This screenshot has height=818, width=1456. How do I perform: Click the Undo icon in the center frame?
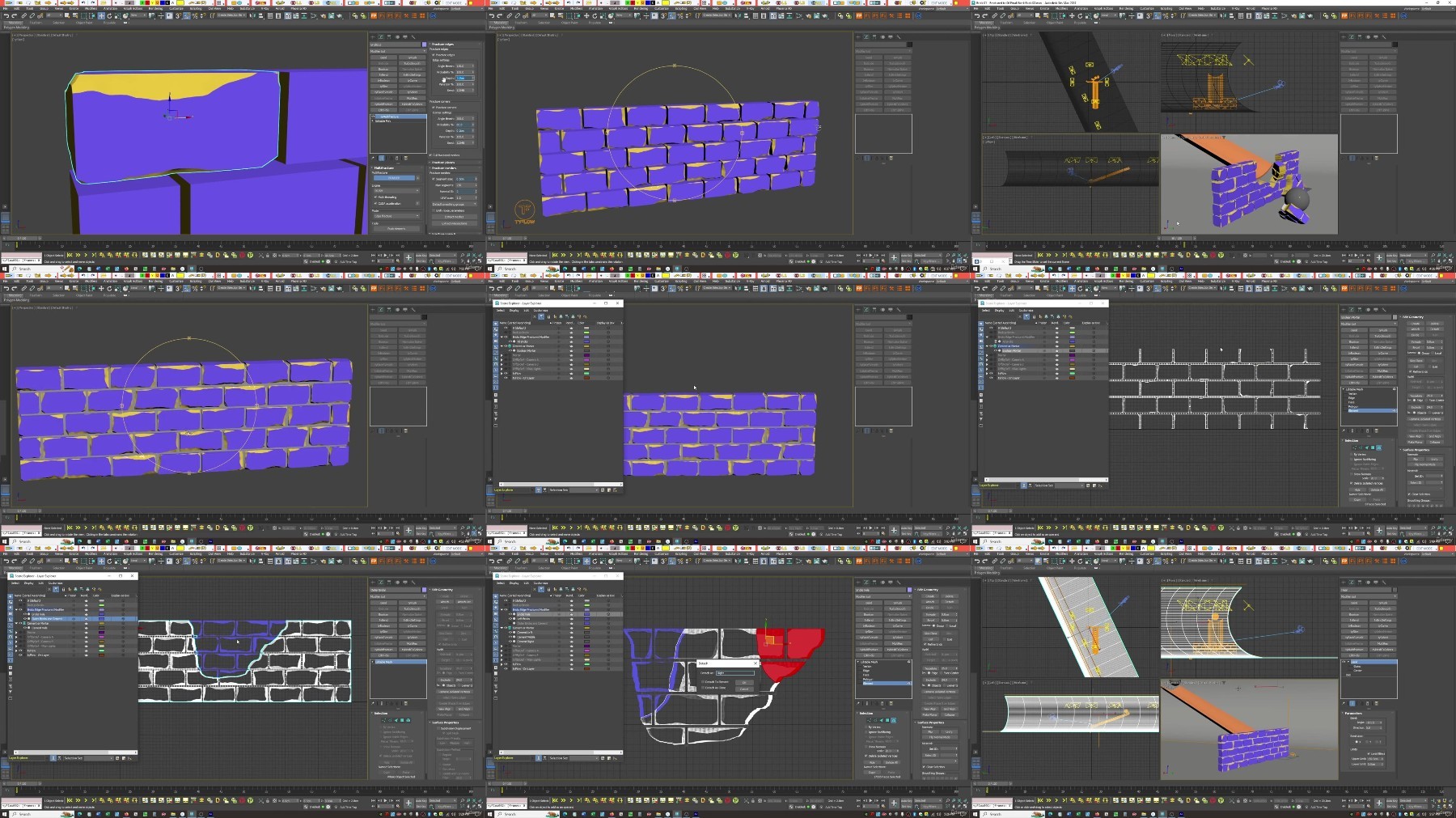click(492, 288)
